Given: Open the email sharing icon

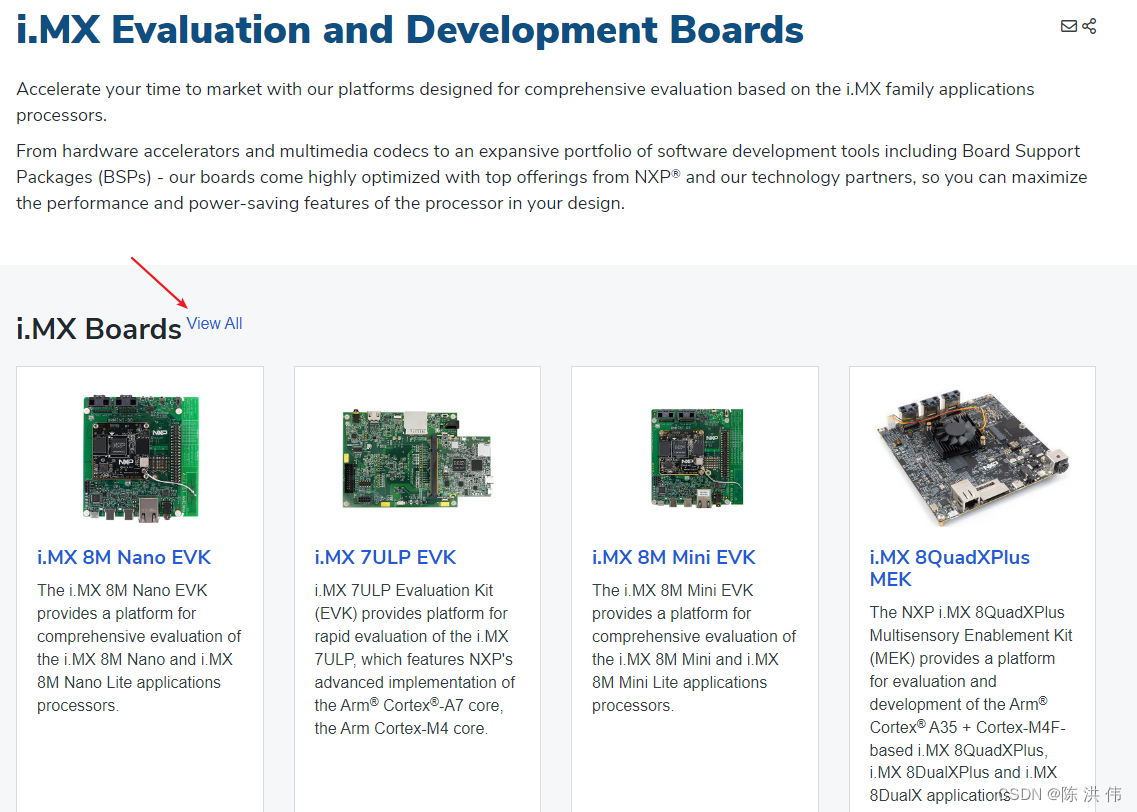Looking at the screenshot, I should pyautogui.click(x=1069, y=26).
